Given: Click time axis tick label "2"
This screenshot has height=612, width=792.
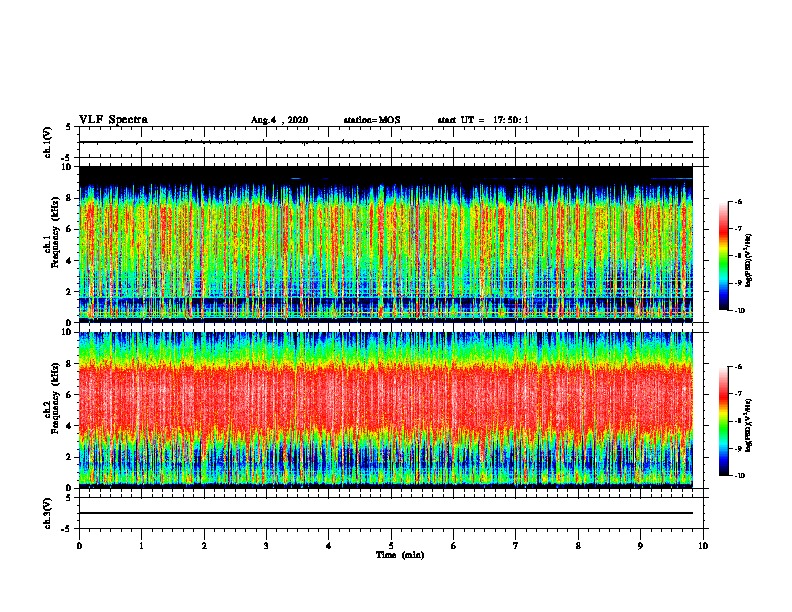Looking at the screenshot, I should point(204,545).
